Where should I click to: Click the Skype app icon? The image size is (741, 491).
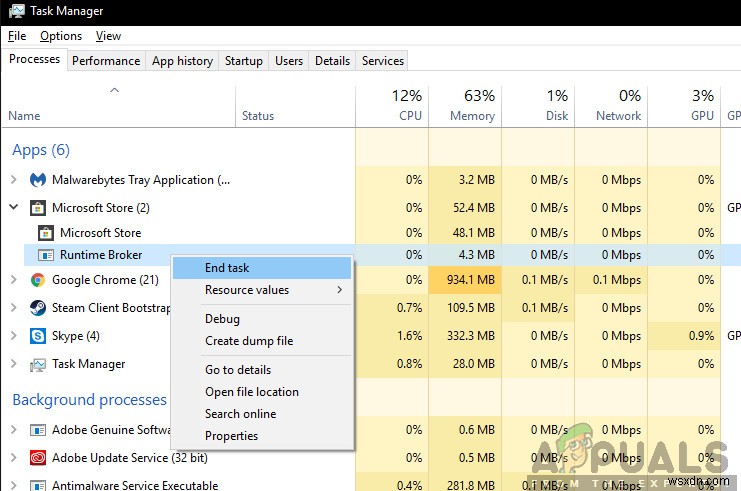(x=38, y=336)
